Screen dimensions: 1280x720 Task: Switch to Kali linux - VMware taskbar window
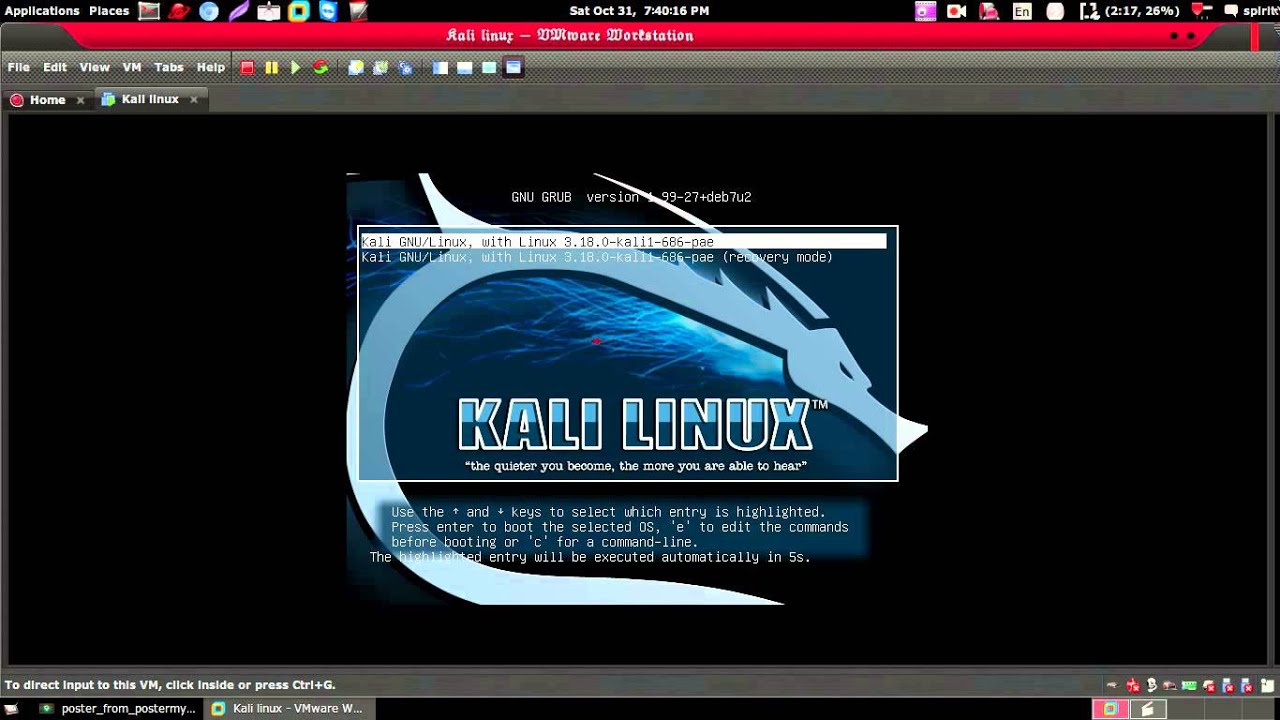pos(290,708)
